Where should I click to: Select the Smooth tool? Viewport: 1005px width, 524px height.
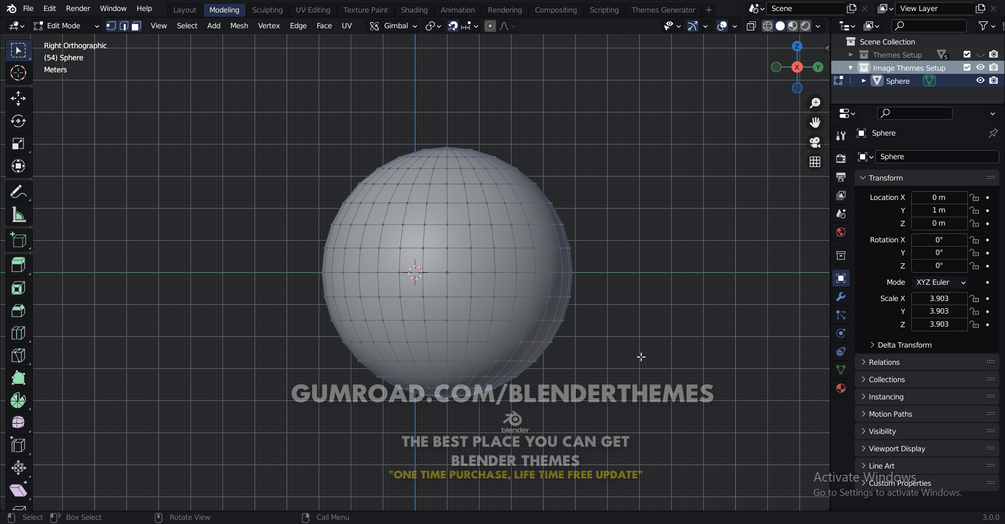coord(18,423)
